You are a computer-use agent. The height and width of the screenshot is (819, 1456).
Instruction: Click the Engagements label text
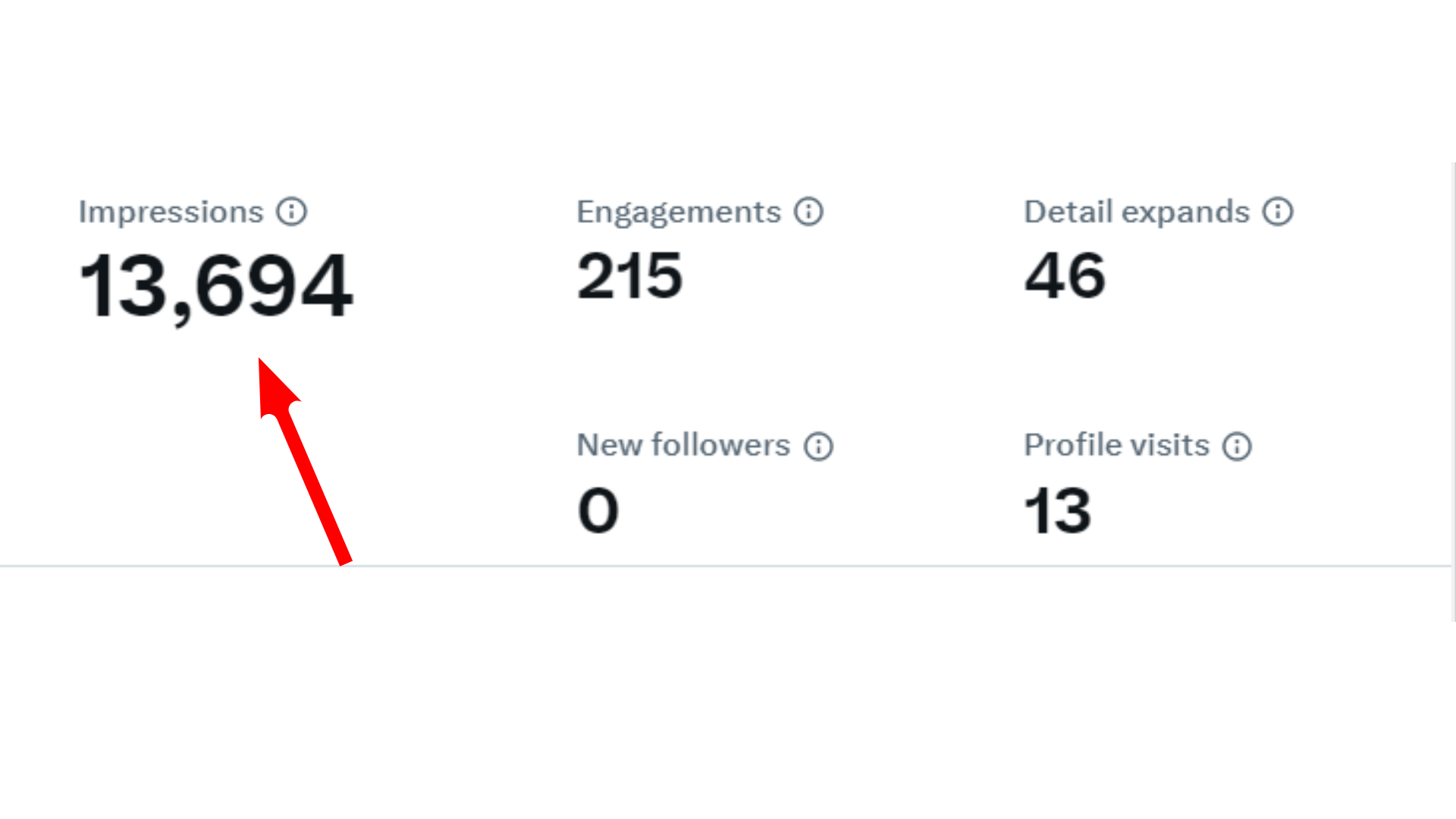[x=679, y=212]
